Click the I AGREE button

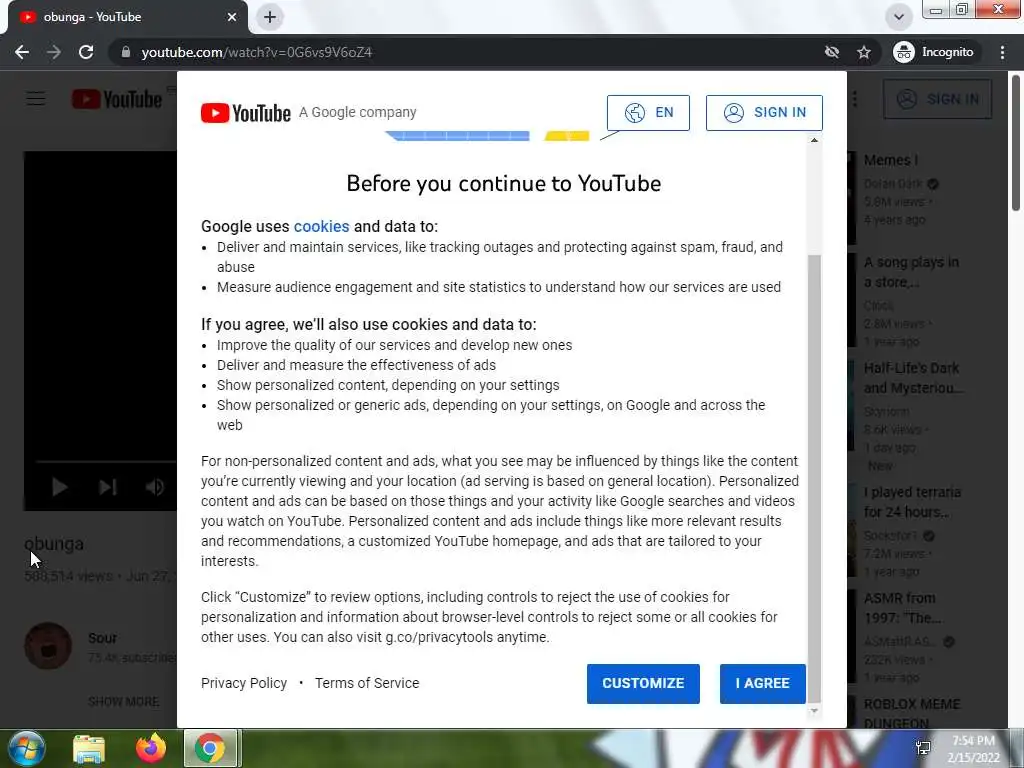(762, 683)
